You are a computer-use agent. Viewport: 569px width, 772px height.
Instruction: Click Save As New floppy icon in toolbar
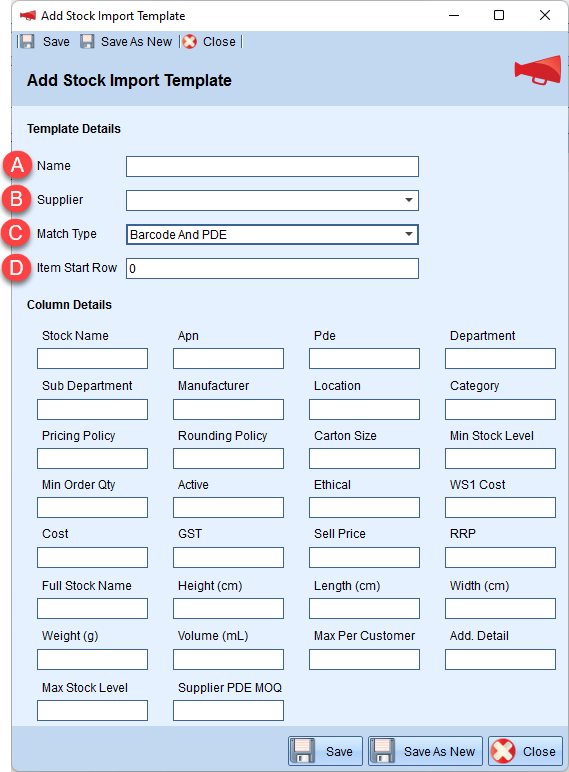(x=87, y=42)
